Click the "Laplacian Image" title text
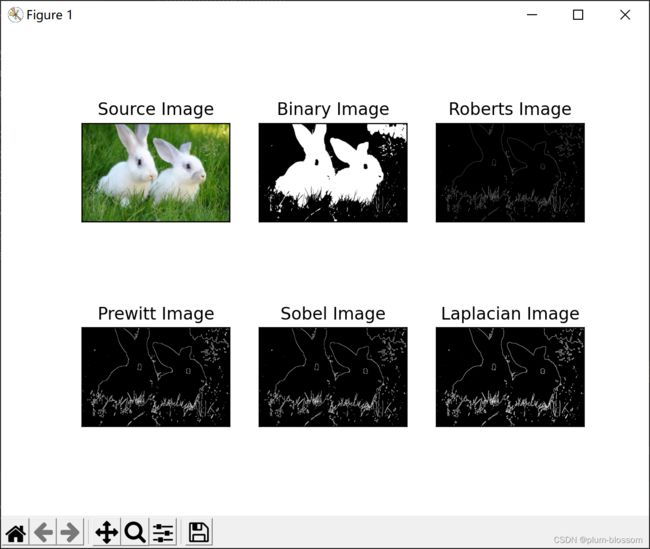 tap(510, 313)
